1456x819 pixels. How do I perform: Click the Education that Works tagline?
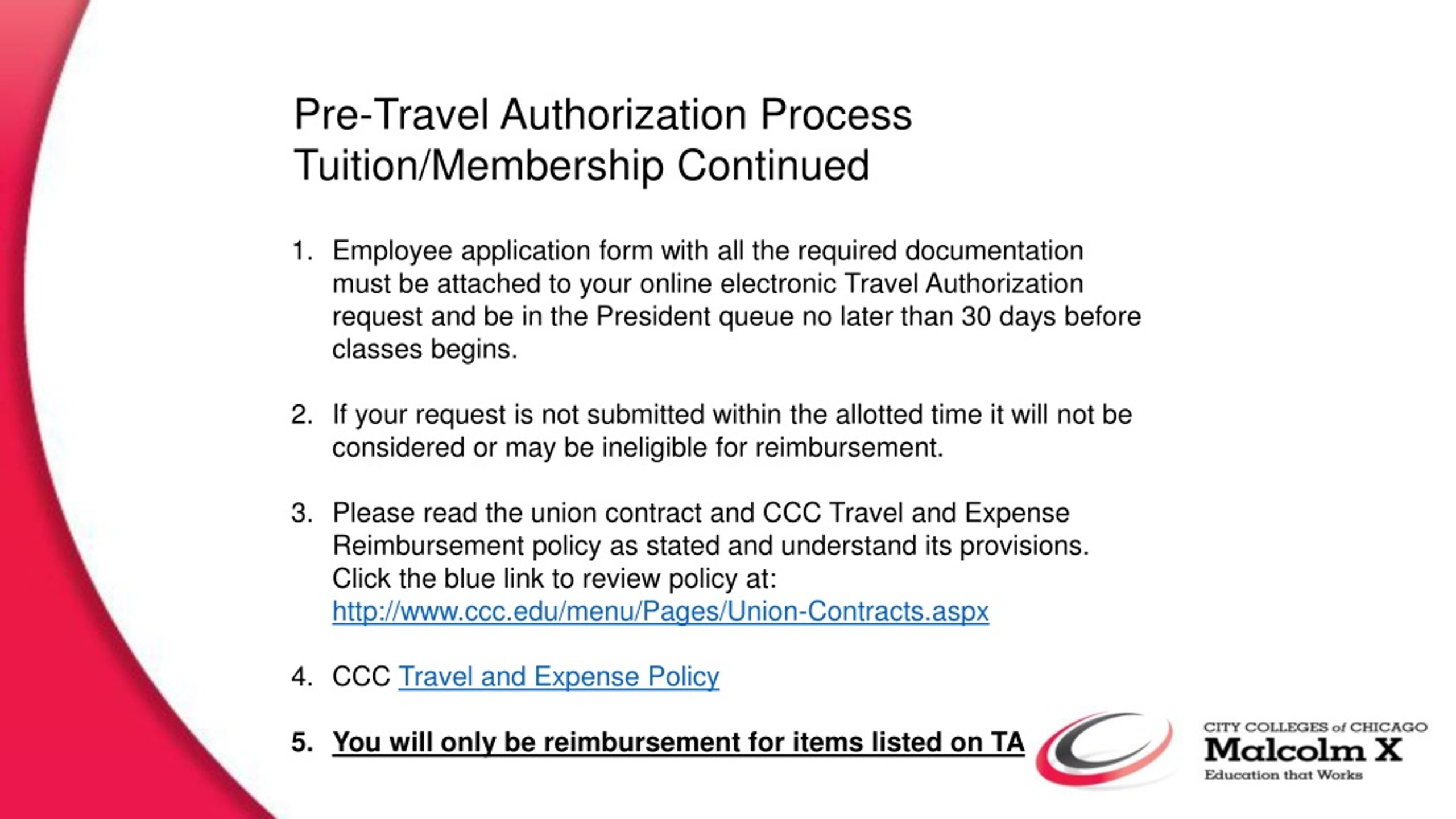coord(1283,775)
